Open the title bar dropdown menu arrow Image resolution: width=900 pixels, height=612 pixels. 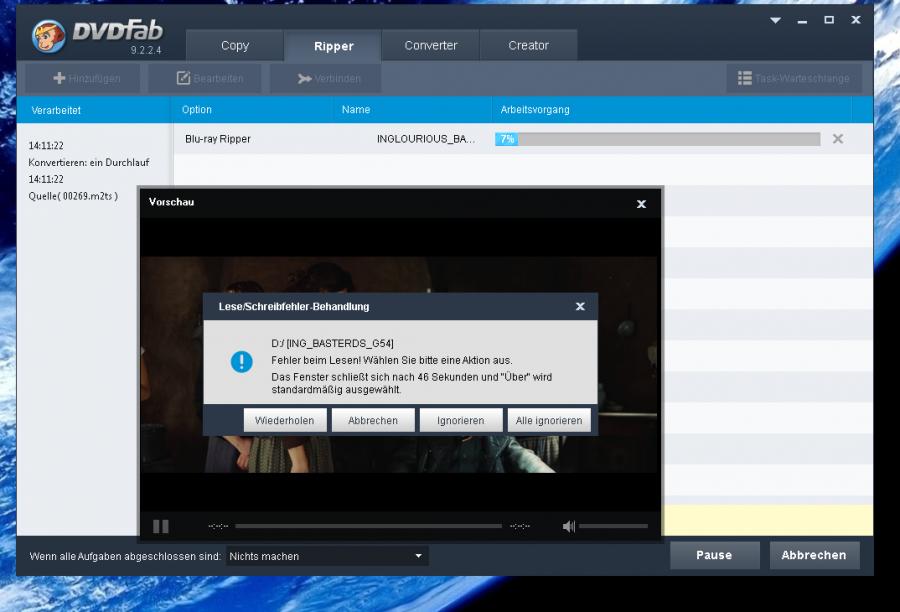(775, 21)
